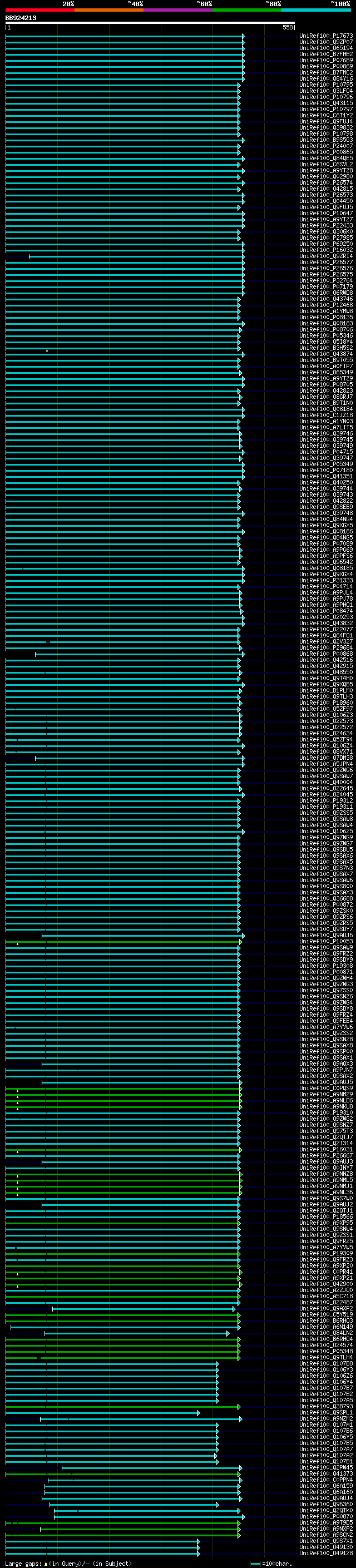Viewport: 356px width, 1568px height.
Task: Select label UniRef100_P00870
Action: (326, 1517)
